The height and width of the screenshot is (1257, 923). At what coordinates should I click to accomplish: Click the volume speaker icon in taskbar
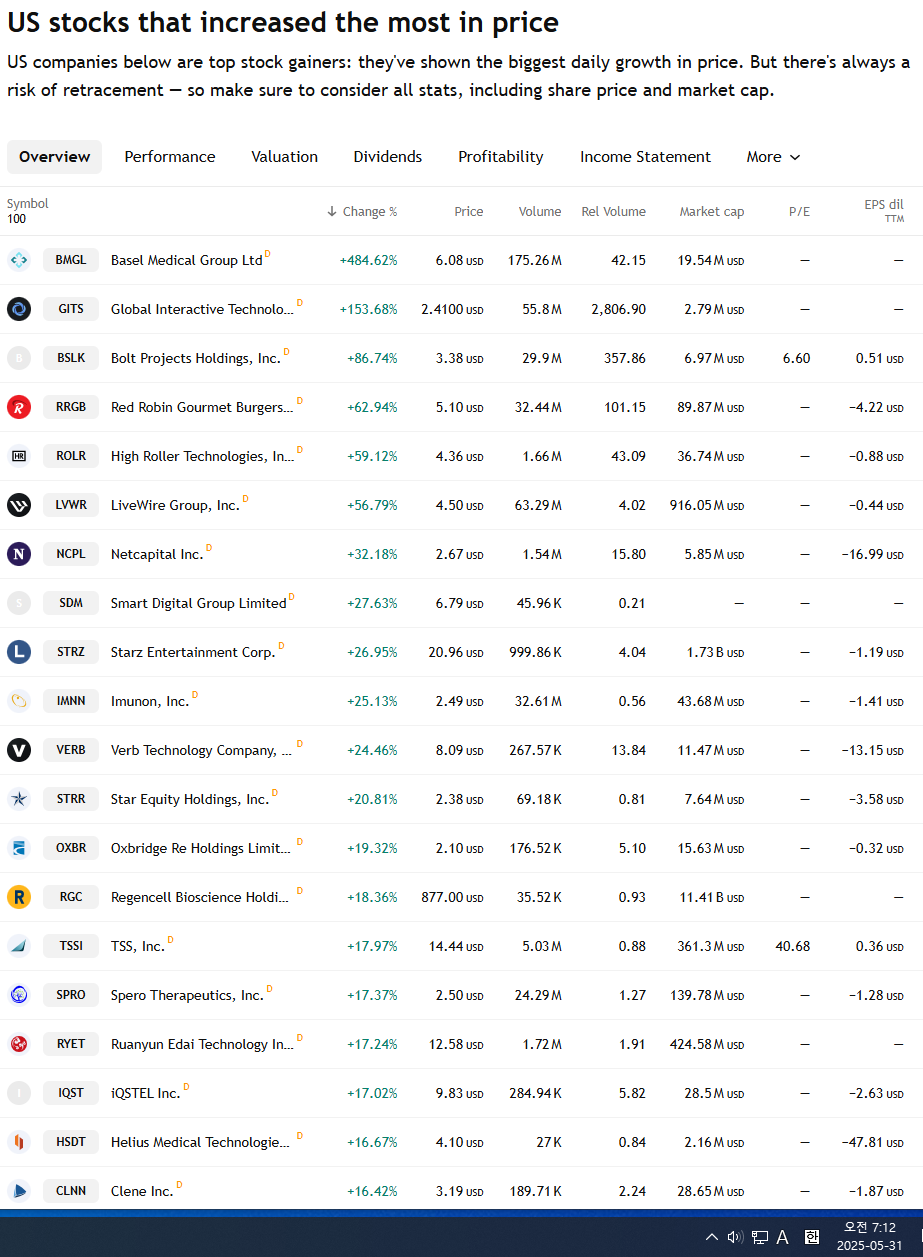point(735,1237)
